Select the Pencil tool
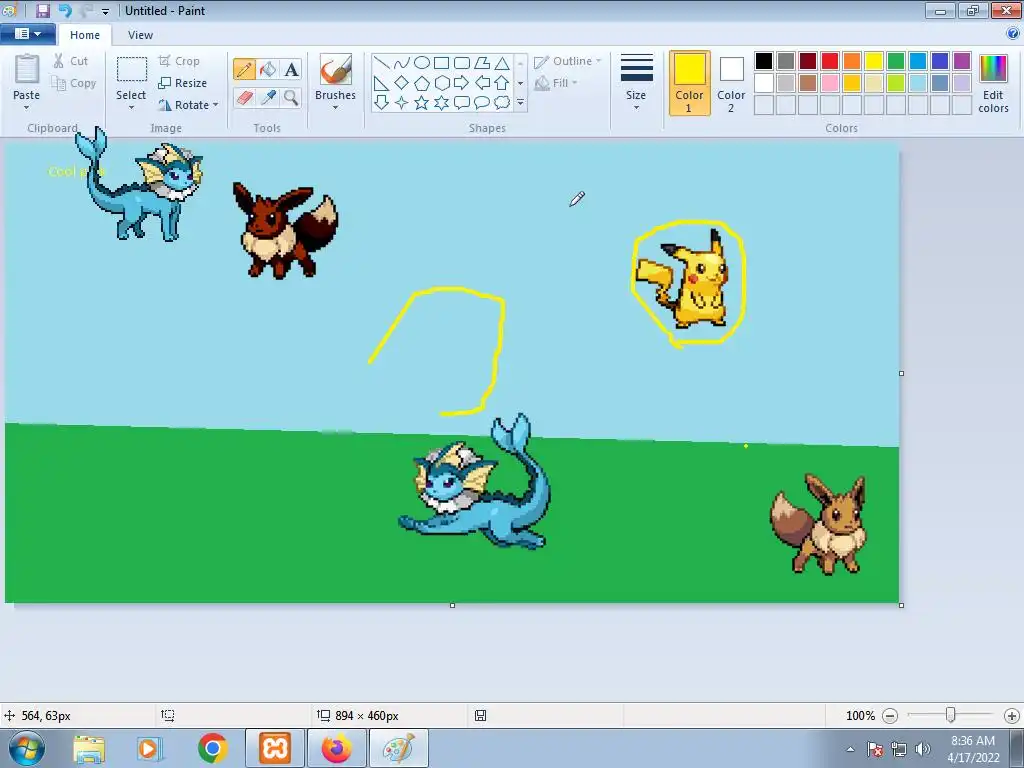The width and height of the screenshot is (1024, 768). (244, 69)
